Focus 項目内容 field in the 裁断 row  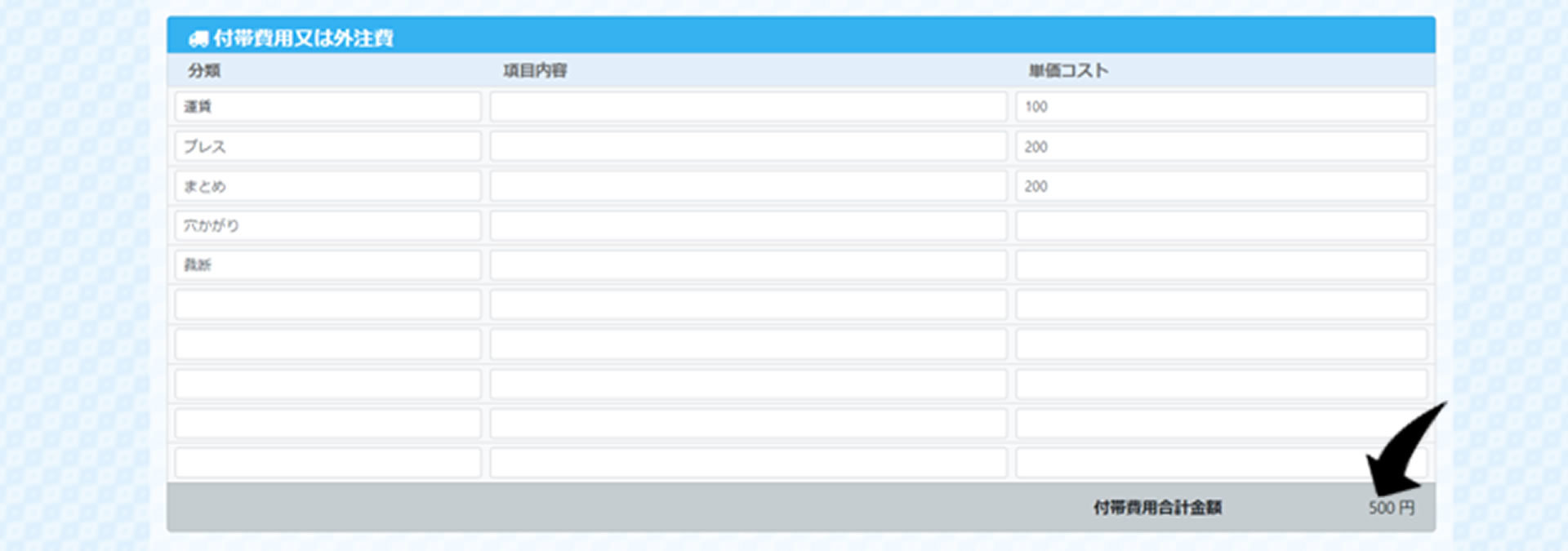coord(748,265)
